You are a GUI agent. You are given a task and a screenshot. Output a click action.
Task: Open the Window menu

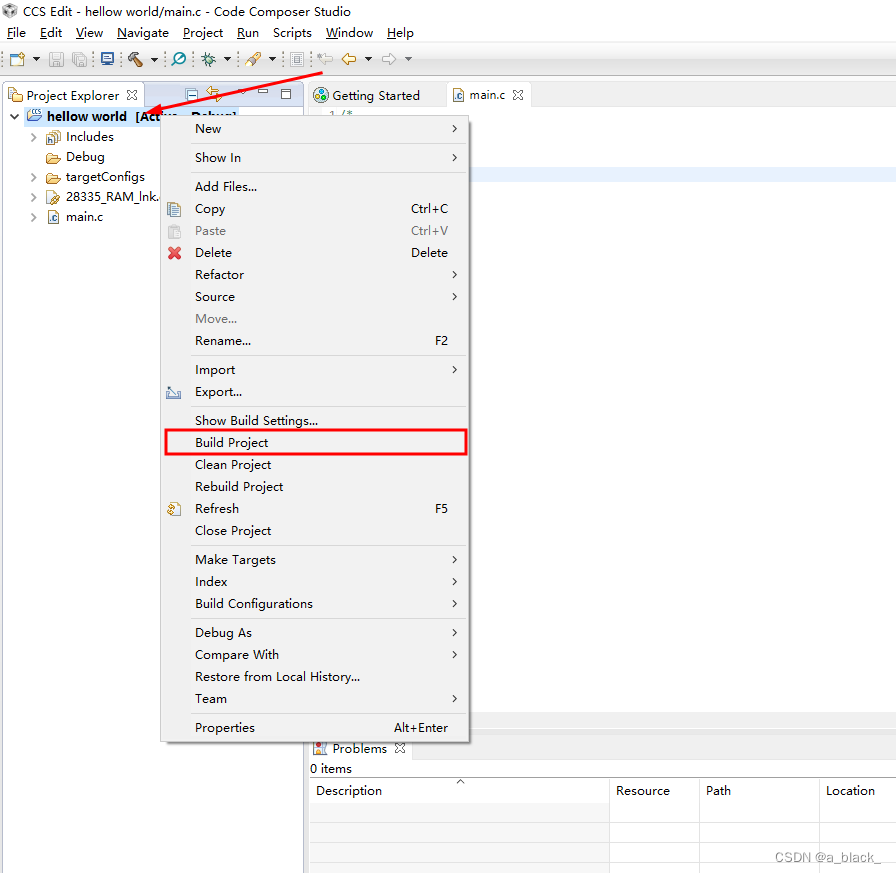click(349, 33)
